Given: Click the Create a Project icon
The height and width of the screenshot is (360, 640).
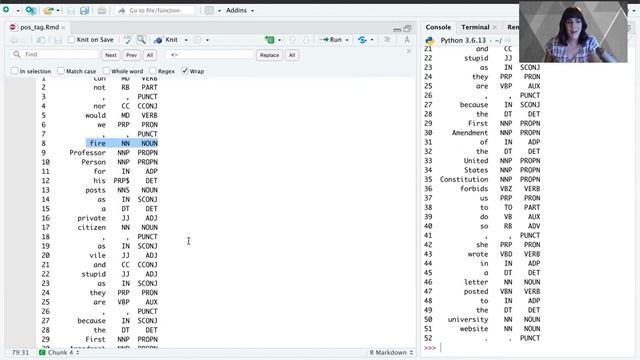Looking at the screenshot, I should point(31,10).
